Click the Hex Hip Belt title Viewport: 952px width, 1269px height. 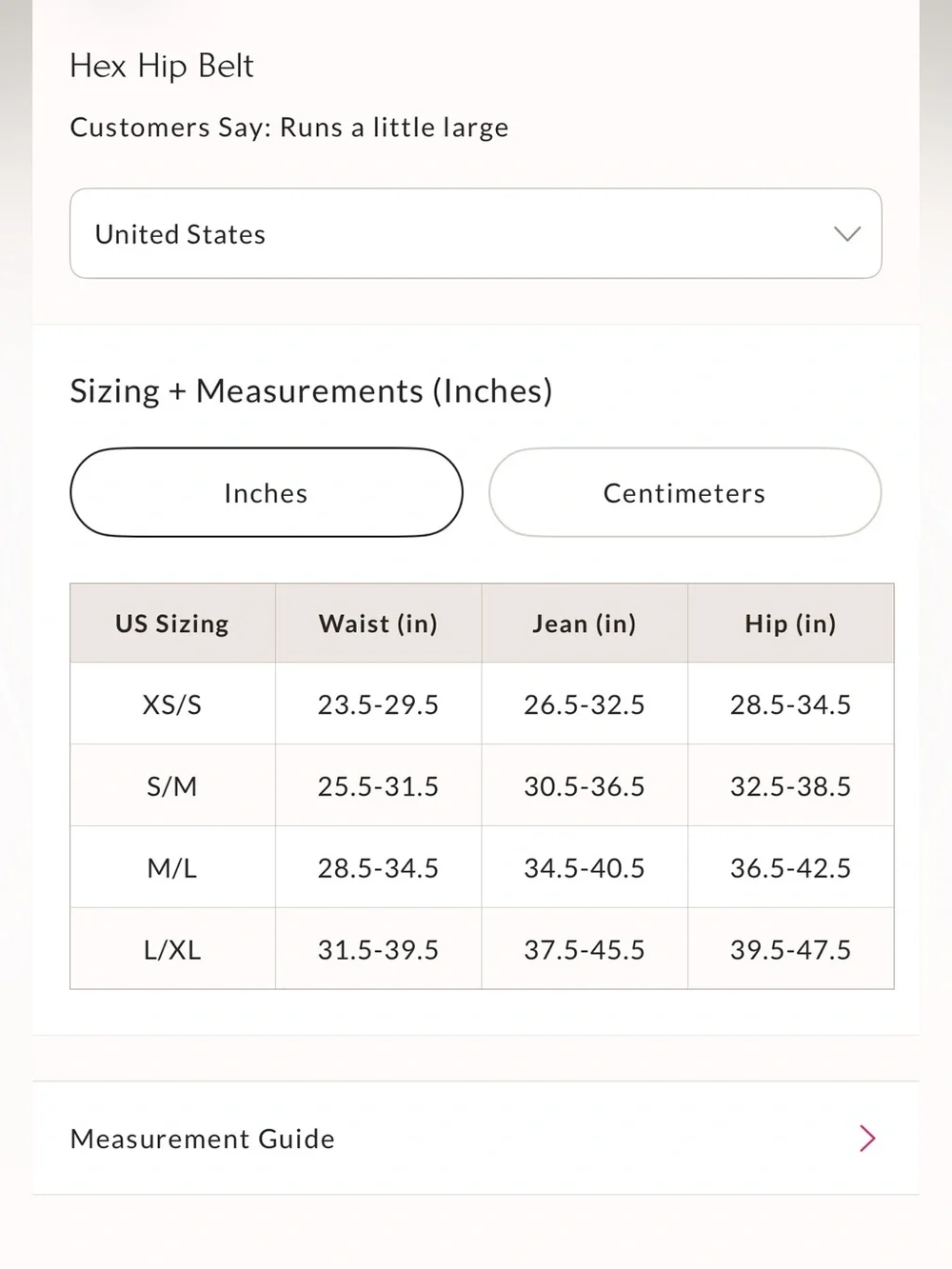(x=162, y=66)
